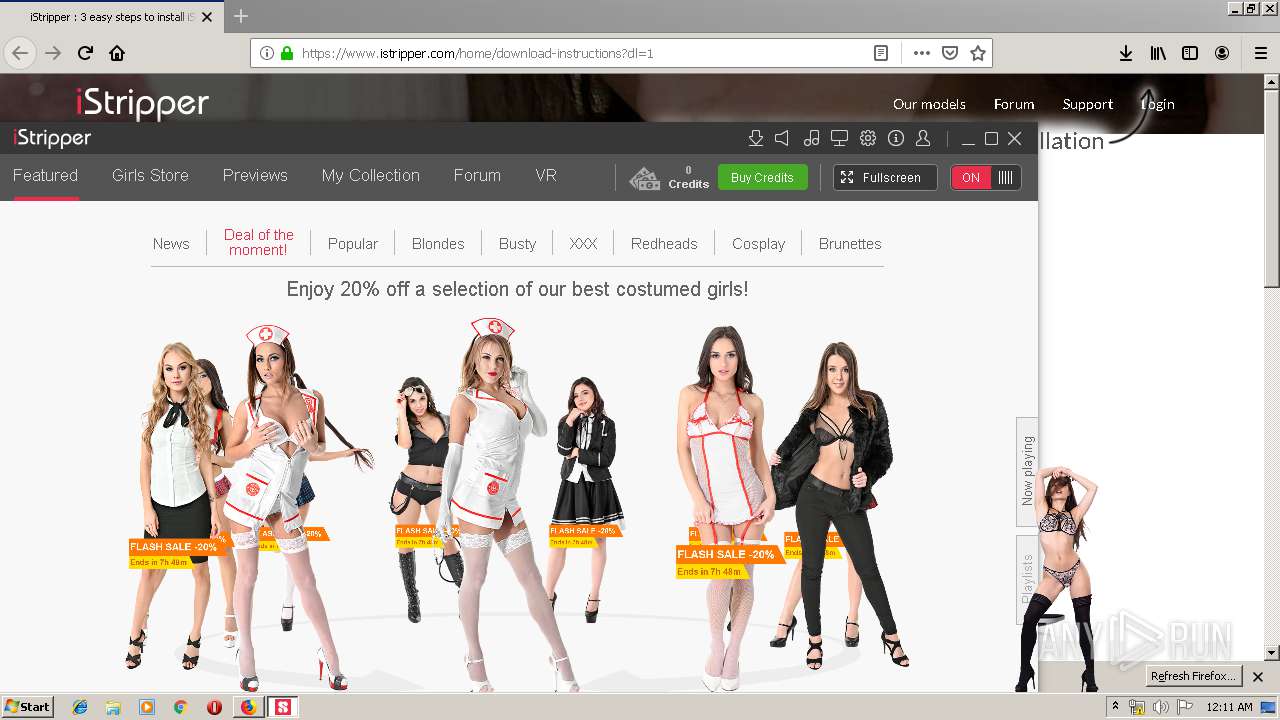The height and width of the screenshot is (720, 1280).
Task: Open the music notes icon
Action: [x=812, y=139]
